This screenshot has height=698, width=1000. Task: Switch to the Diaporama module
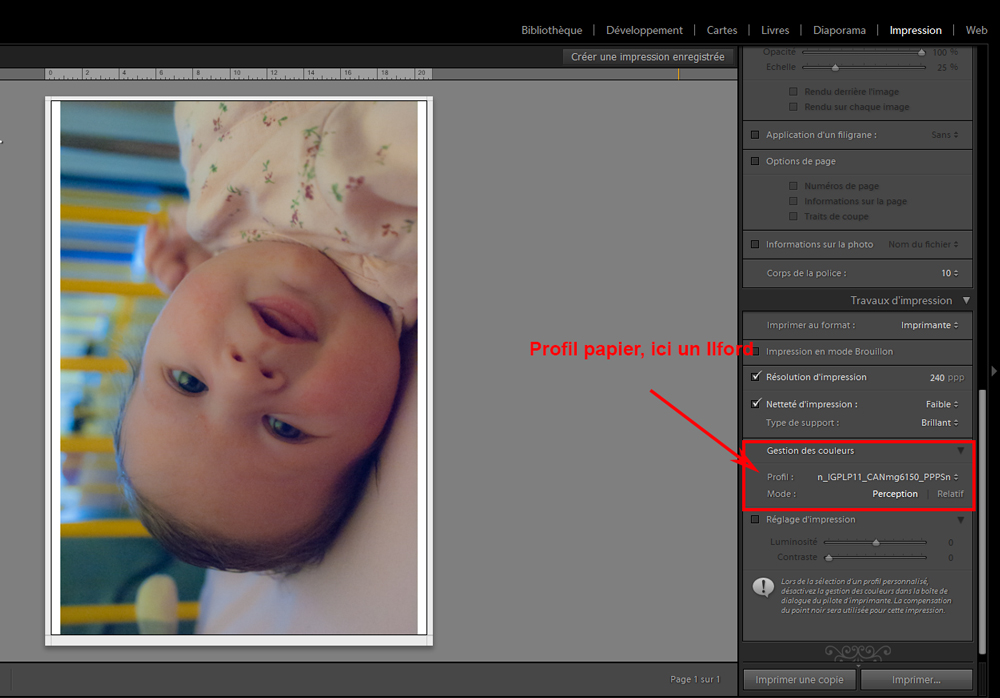pyautogui.click(x=839, y=30)
